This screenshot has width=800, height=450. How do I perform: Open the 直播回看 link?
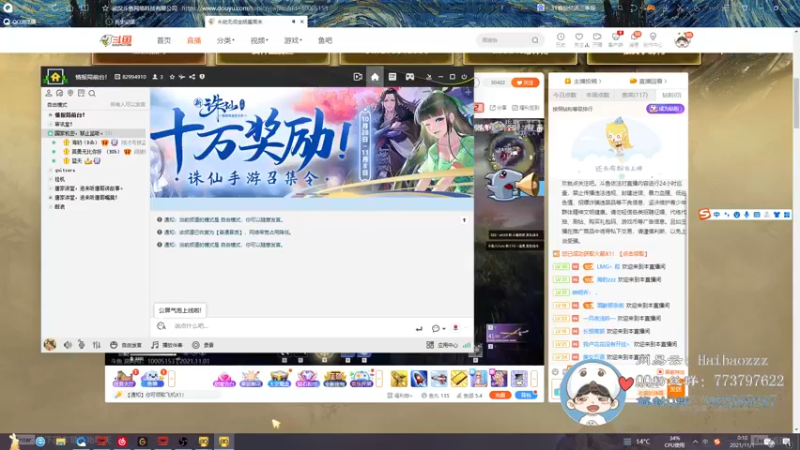tap(649, 81)
